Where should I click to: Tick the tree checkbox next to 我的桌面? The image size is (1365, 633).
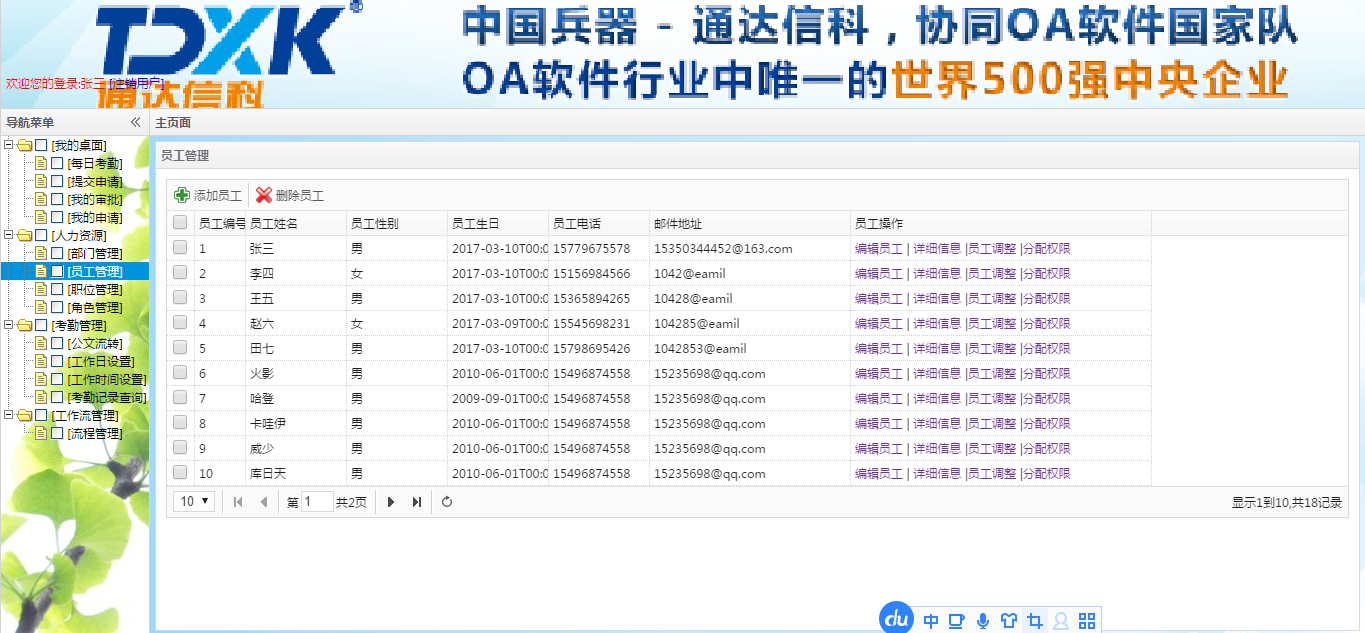tap(41, 146)
